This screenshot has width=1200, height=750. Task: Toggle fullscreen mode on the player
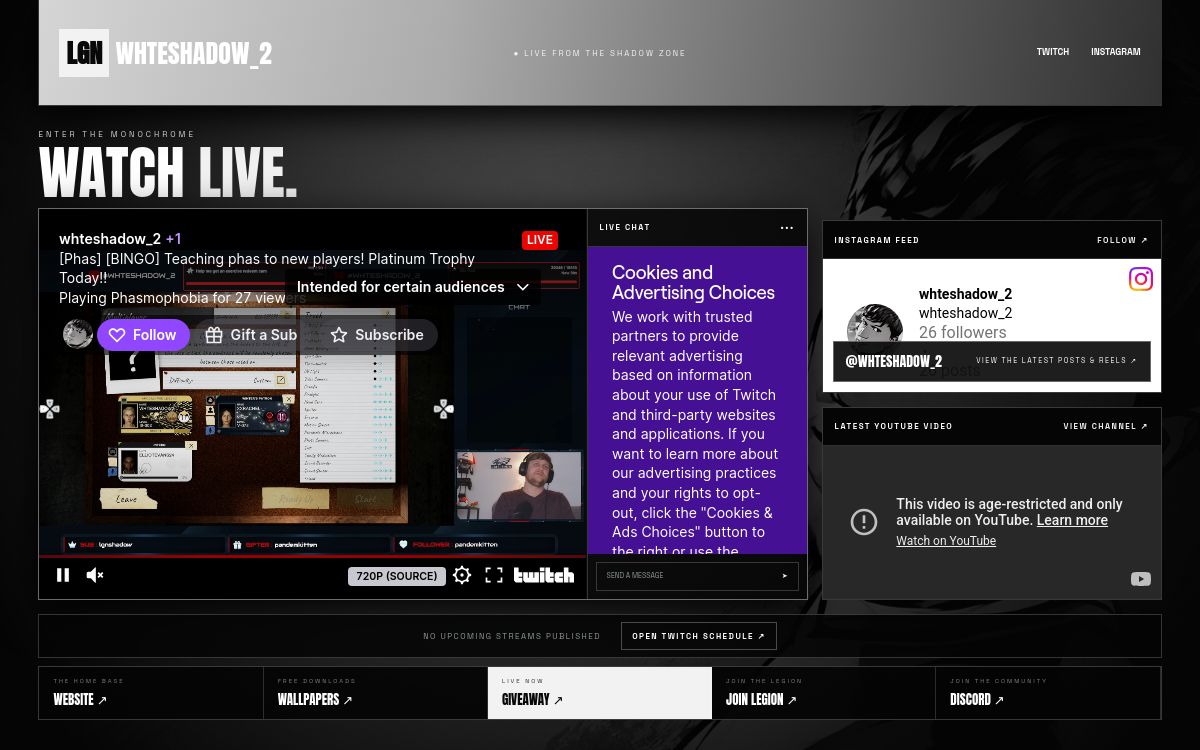click(494, 575)
